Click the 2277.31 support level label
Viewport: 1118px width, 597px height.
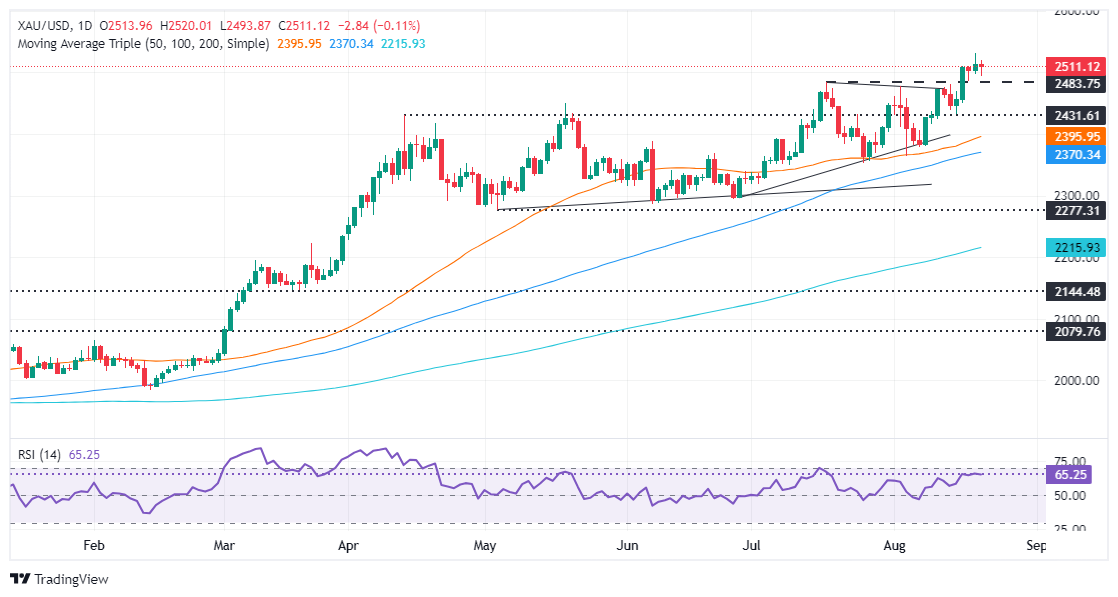pyautogui.click(x=1077, y=210)
